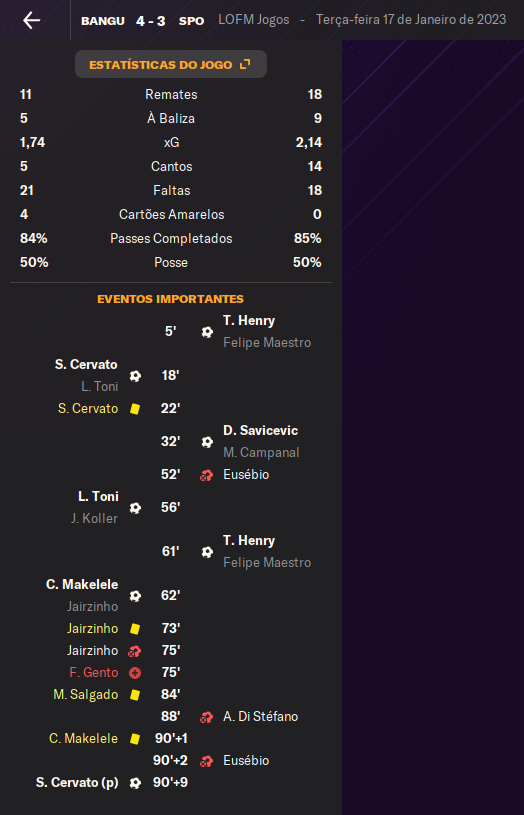Viewport: 524px width, 815px height.
Task: Click goal icon at 5' for T. Henry
Action: (207, 332)
